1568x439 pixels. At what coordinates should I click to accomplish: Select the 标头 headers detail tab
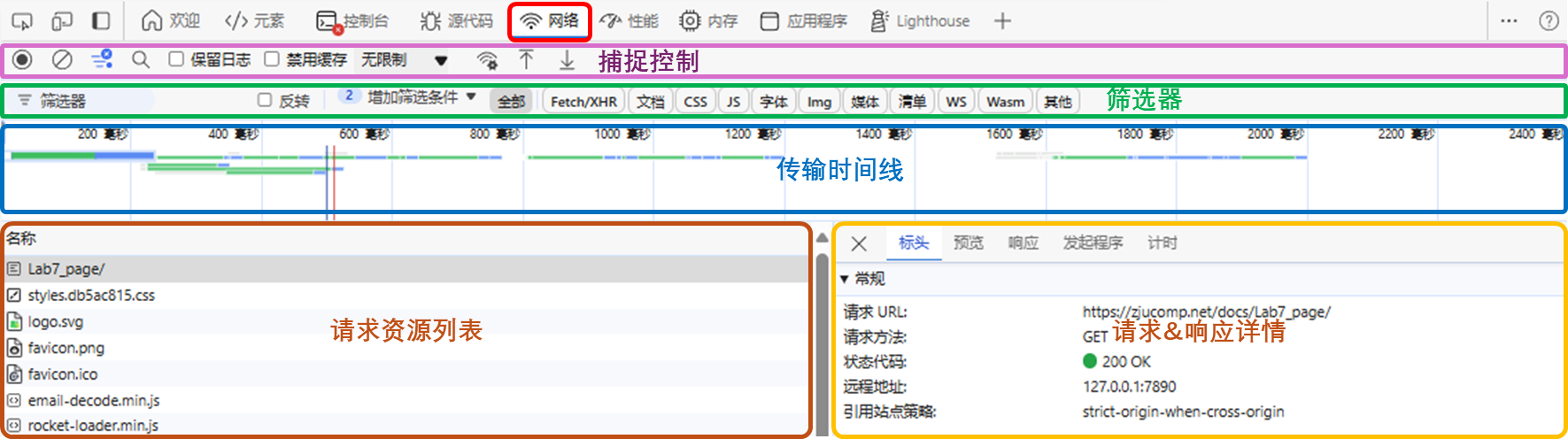914,243
